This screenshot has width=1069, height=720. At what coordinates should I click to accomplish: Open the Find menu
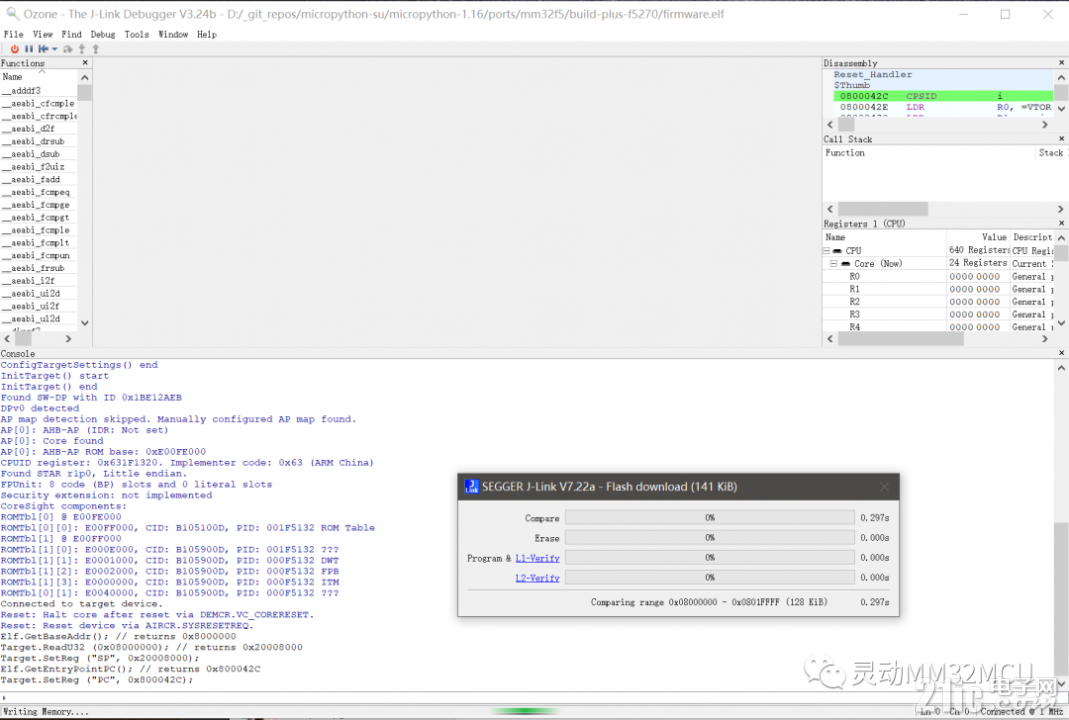tap(72, 34)
